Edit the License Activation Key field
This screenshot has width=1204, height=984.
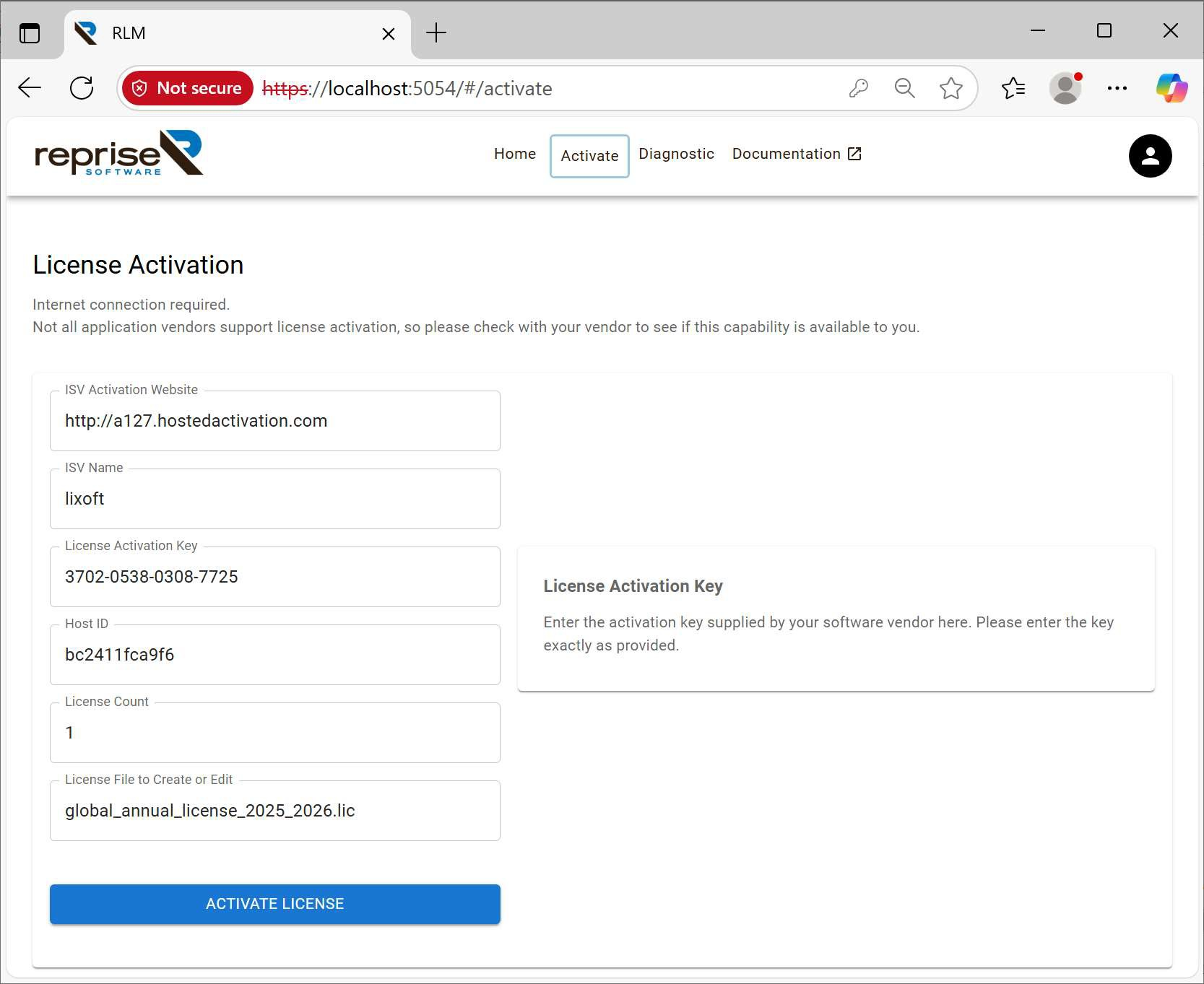[x=275, y=577]
